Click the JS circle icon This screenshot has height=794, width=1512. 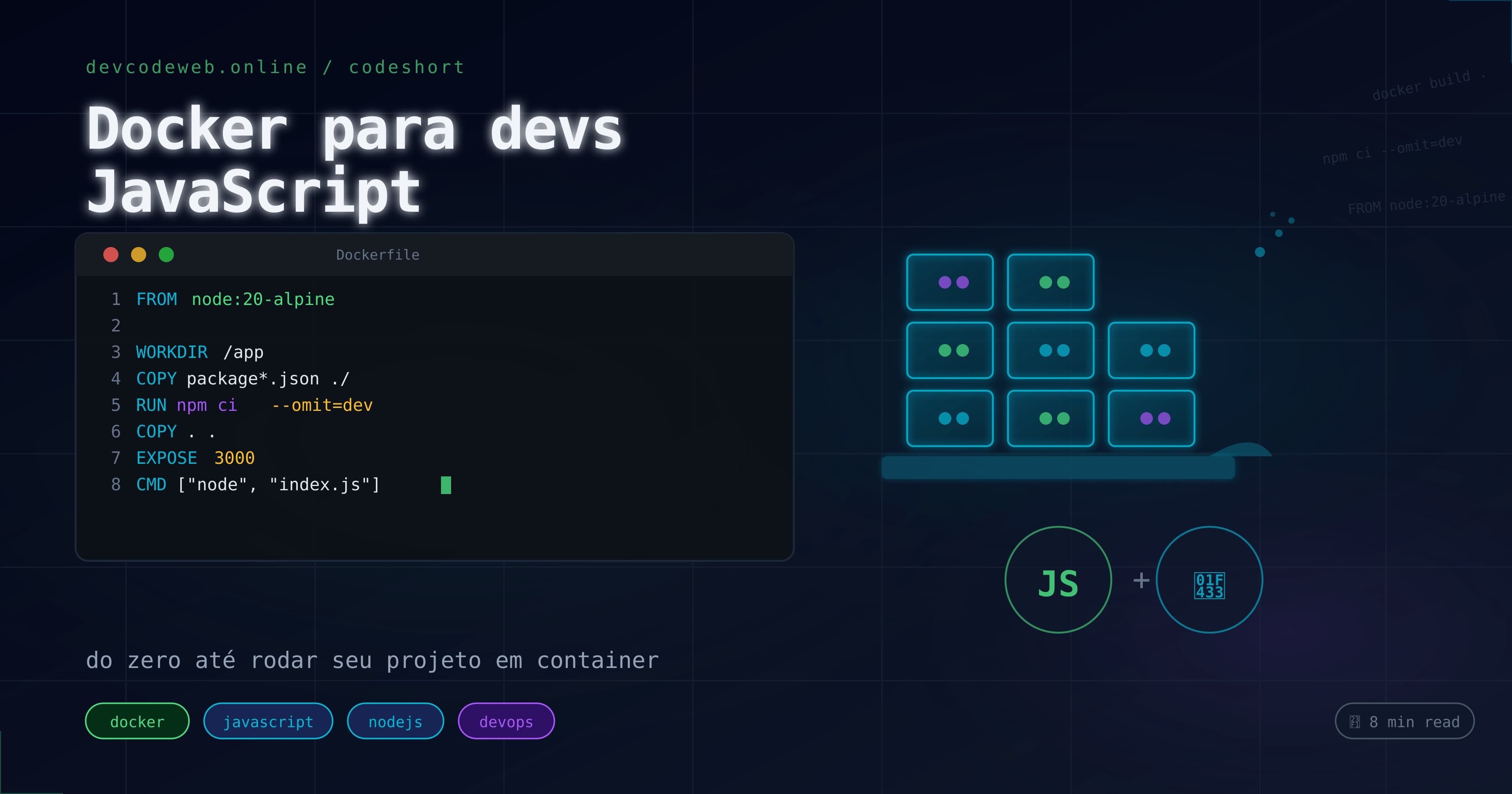[x=1058, y=580]
